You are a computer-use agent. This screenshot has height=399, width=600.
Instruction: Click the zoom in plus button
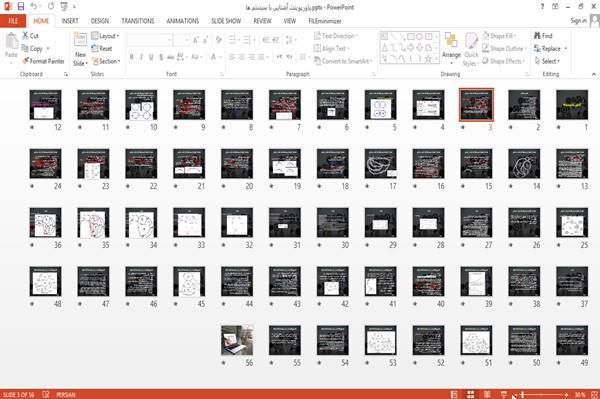(x=566, y=394)
